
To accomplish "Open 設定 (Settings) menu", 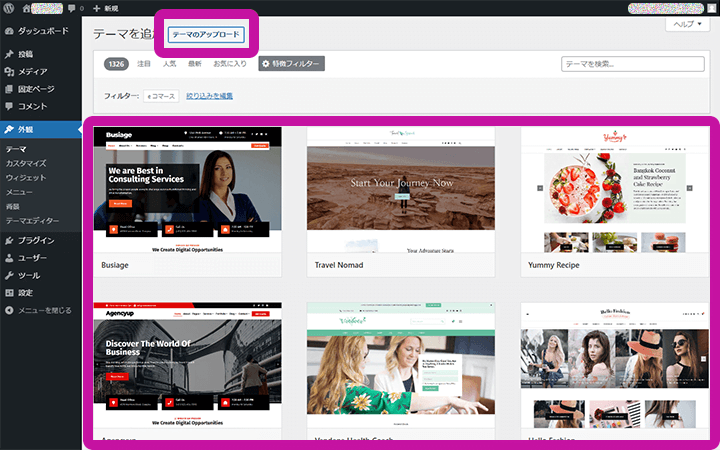I will (26, 293).
